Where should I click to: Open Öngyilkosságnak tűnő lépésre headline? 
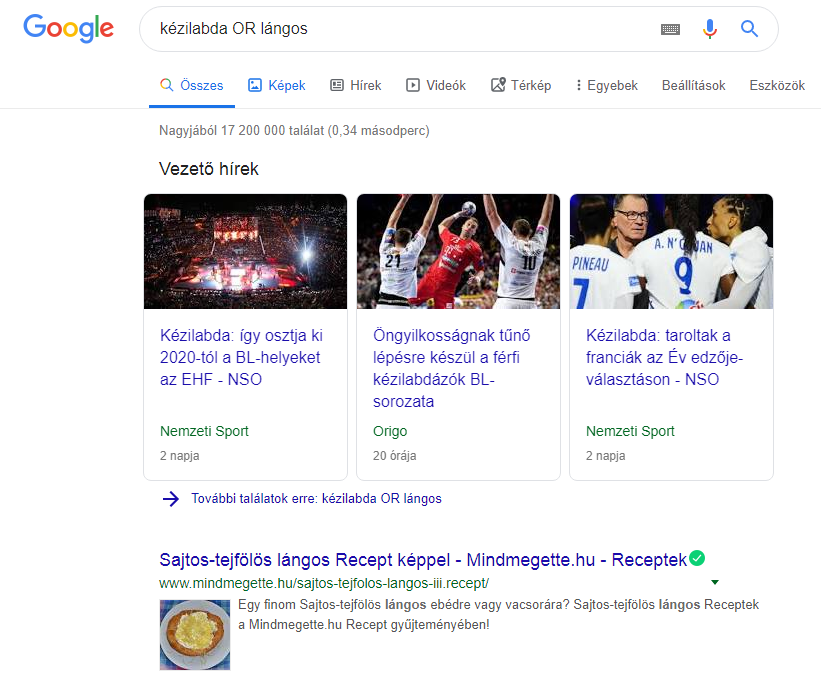[451, 369]
